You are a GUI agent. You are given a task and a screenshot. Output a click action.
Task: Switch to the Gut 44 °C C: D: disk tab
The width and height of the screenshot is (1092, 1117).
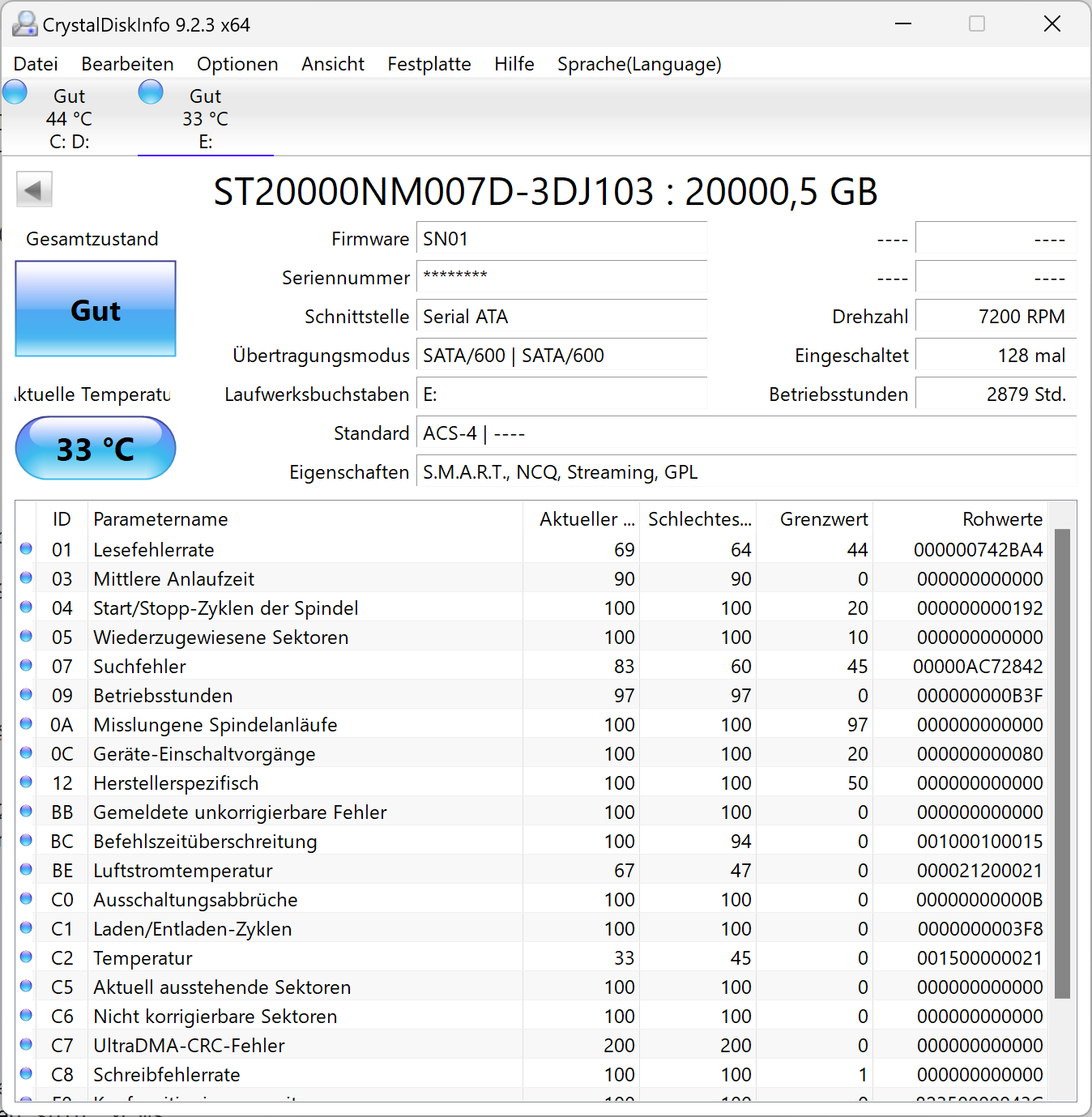click(70, 117)
